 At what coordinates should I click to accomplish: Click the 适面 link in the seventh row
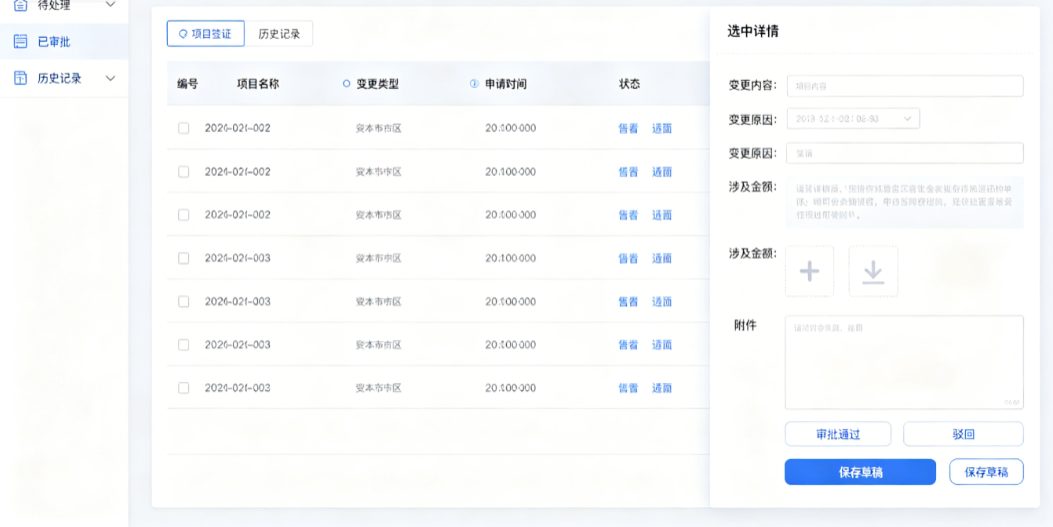(x=661, y=388)
